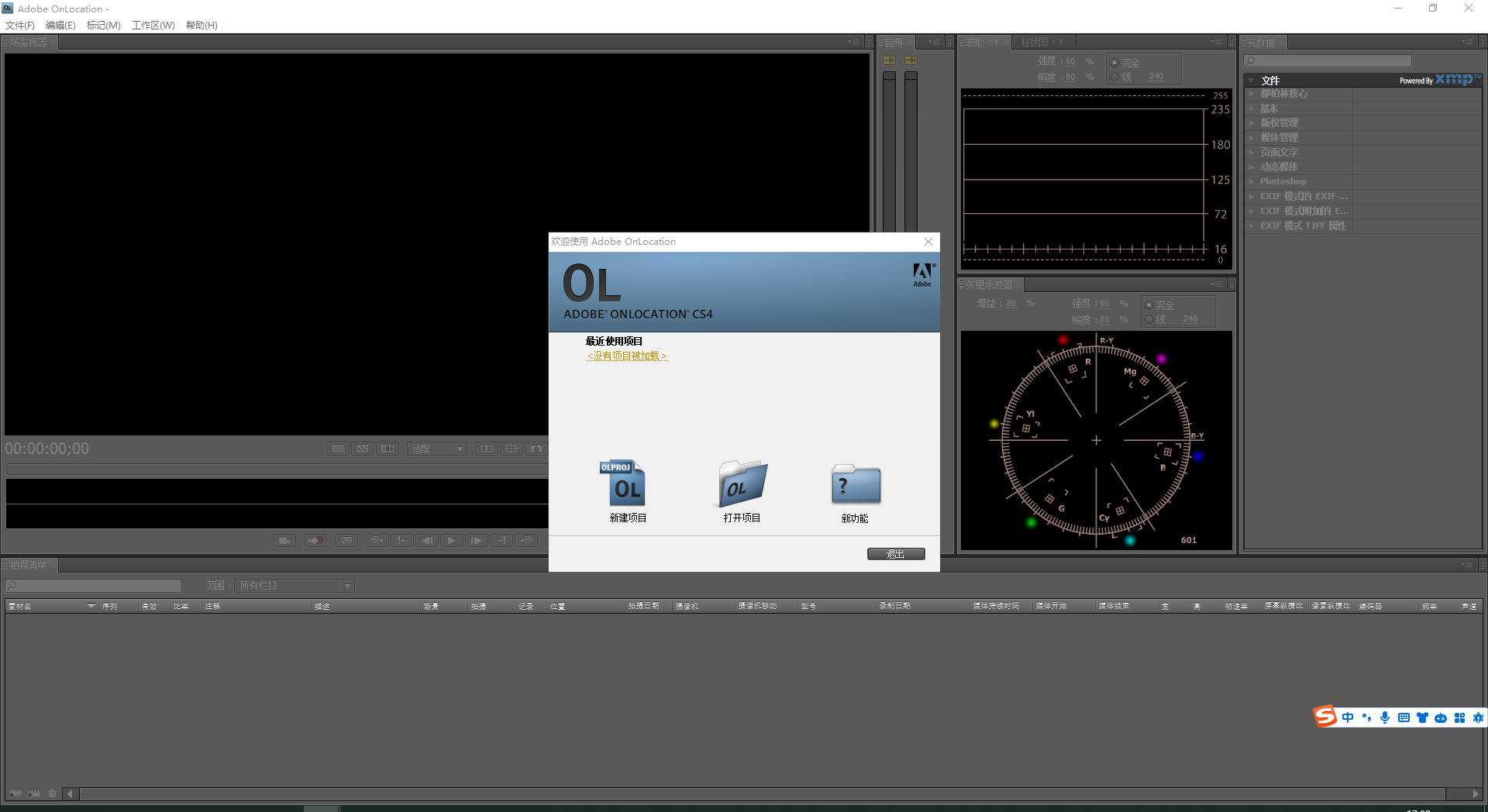Viewport: 1488px width, 812px height.
Task: Click the Sogou microphone voice input icon
Action: pyautogui.click(x=1385, y=718)
